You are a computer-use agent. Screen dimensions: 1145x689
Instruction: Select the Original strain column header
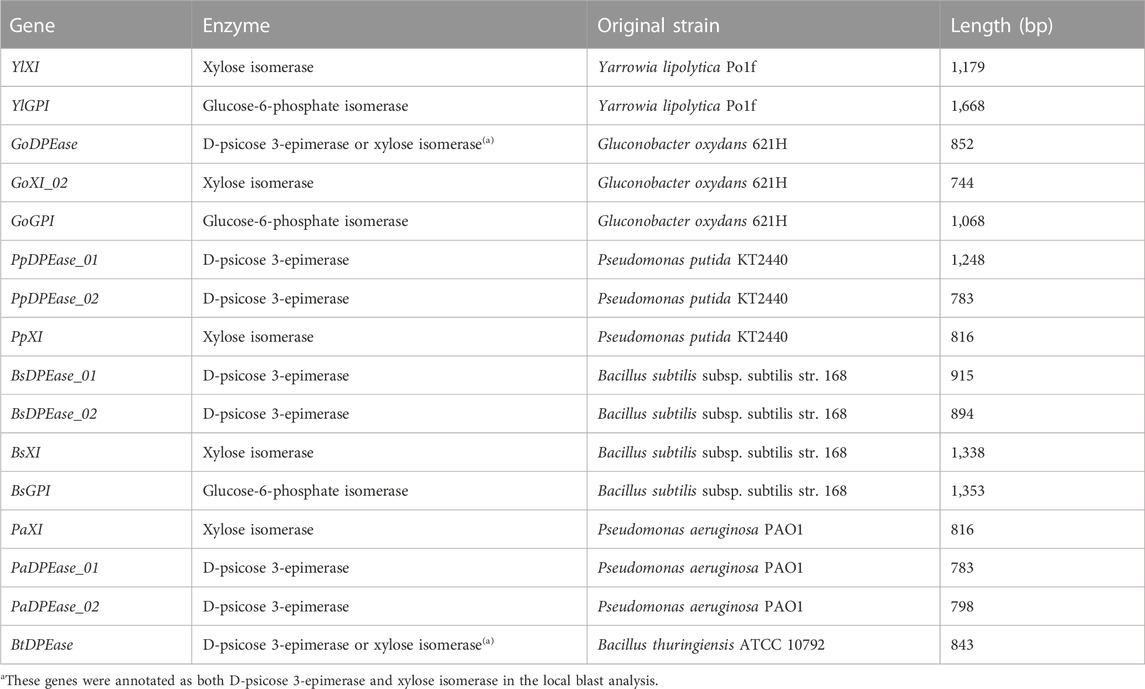pos(658,26)
